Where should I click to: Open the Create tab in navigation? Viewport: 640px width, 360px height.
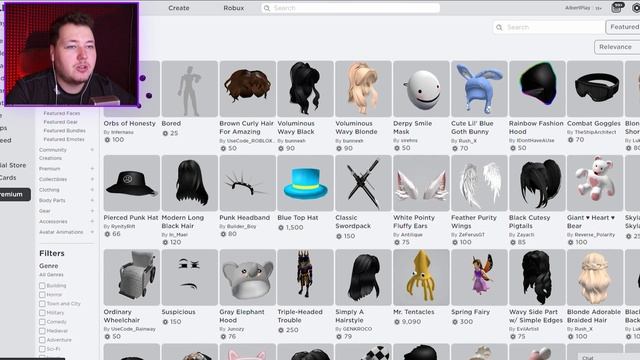pyautogui.click(x=179, y=8)
